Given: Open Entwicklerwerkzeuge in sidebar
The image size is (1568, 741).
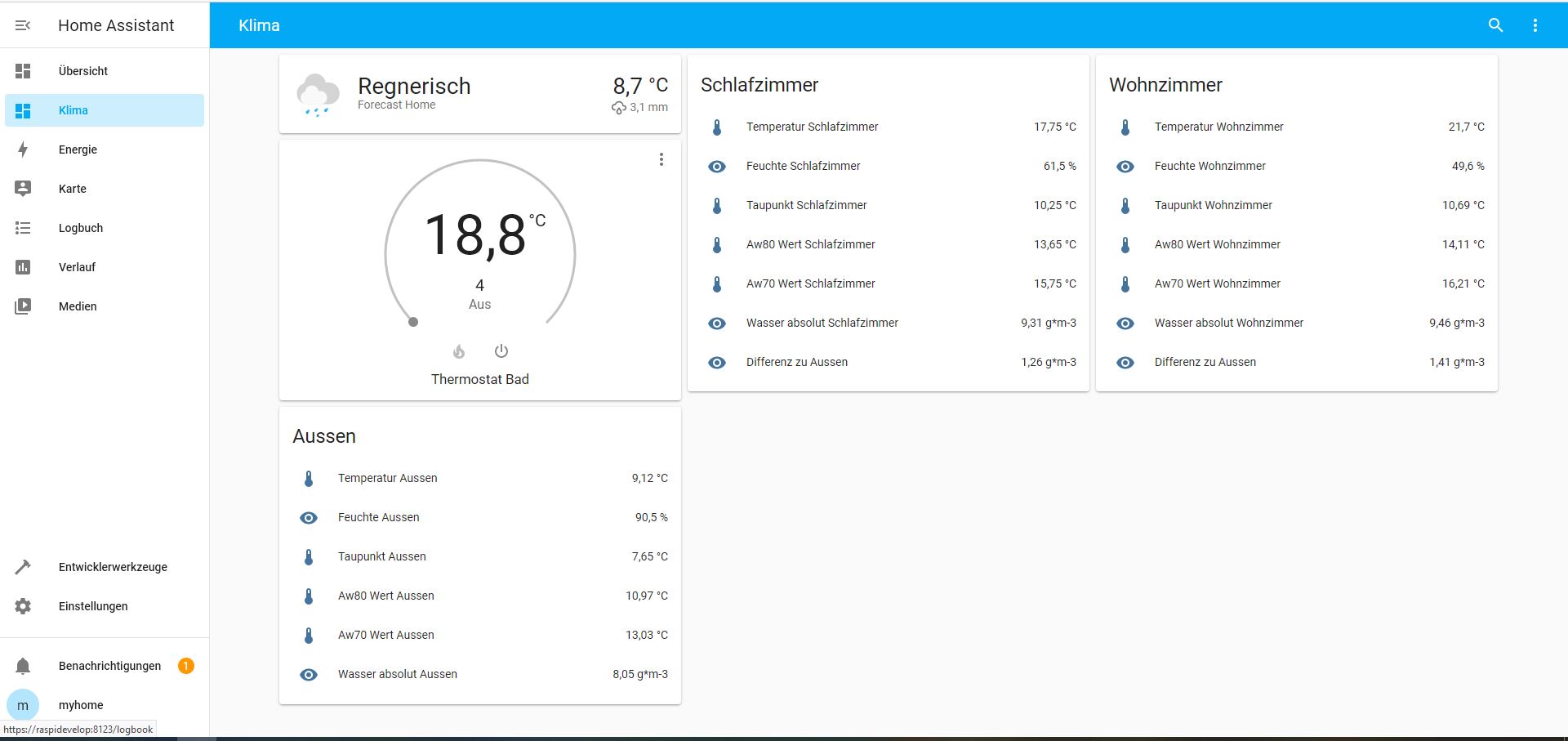Looking at the screenshot, I should pyautogui.click(x=105, y=567).
